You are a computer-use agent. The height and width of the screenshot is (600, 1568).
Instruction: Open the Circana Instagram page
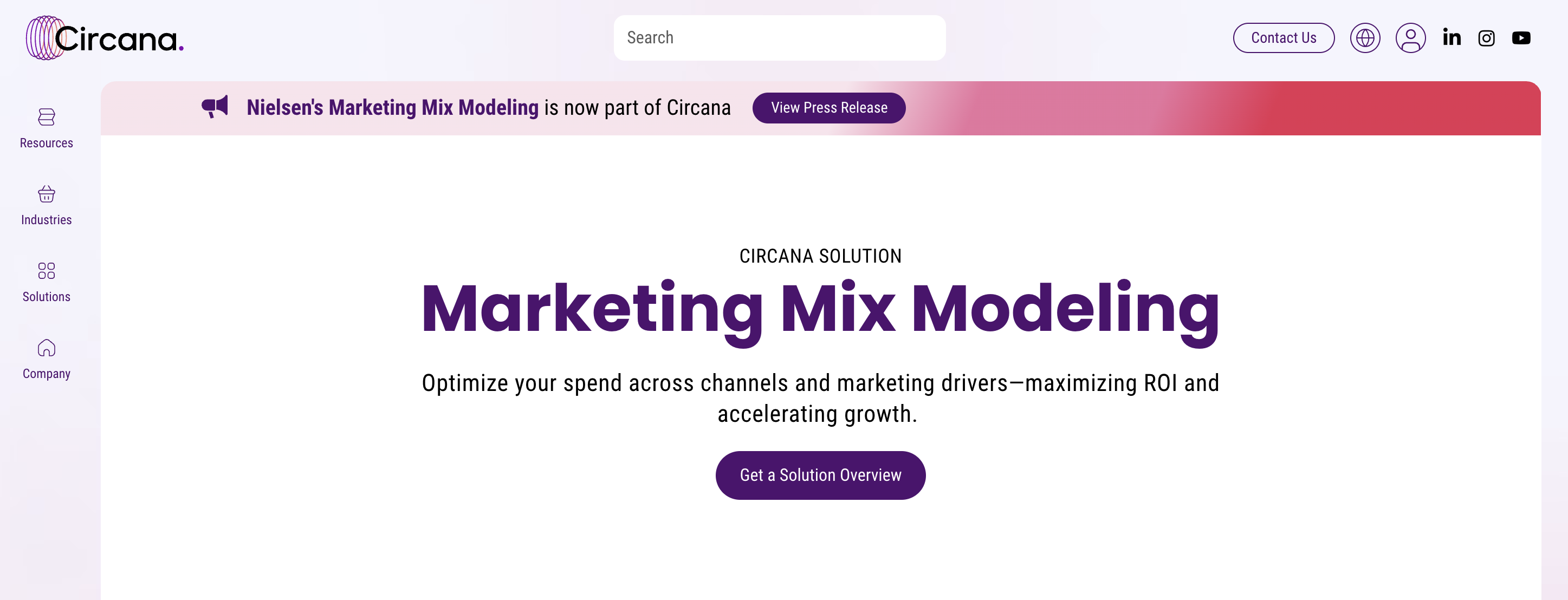coord(1486,38)
